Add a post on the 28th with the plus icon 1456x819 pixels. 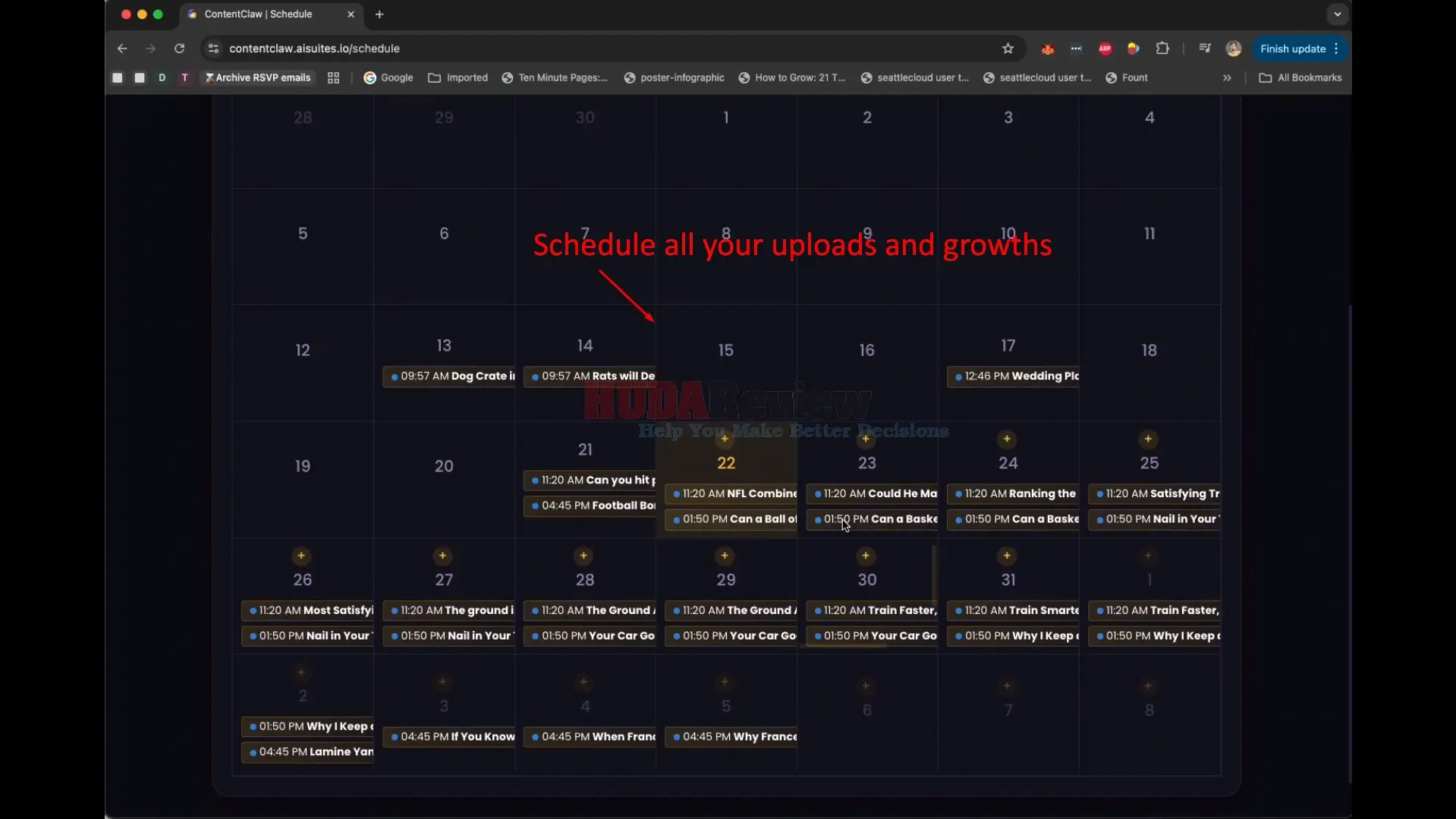pos(583,556)
